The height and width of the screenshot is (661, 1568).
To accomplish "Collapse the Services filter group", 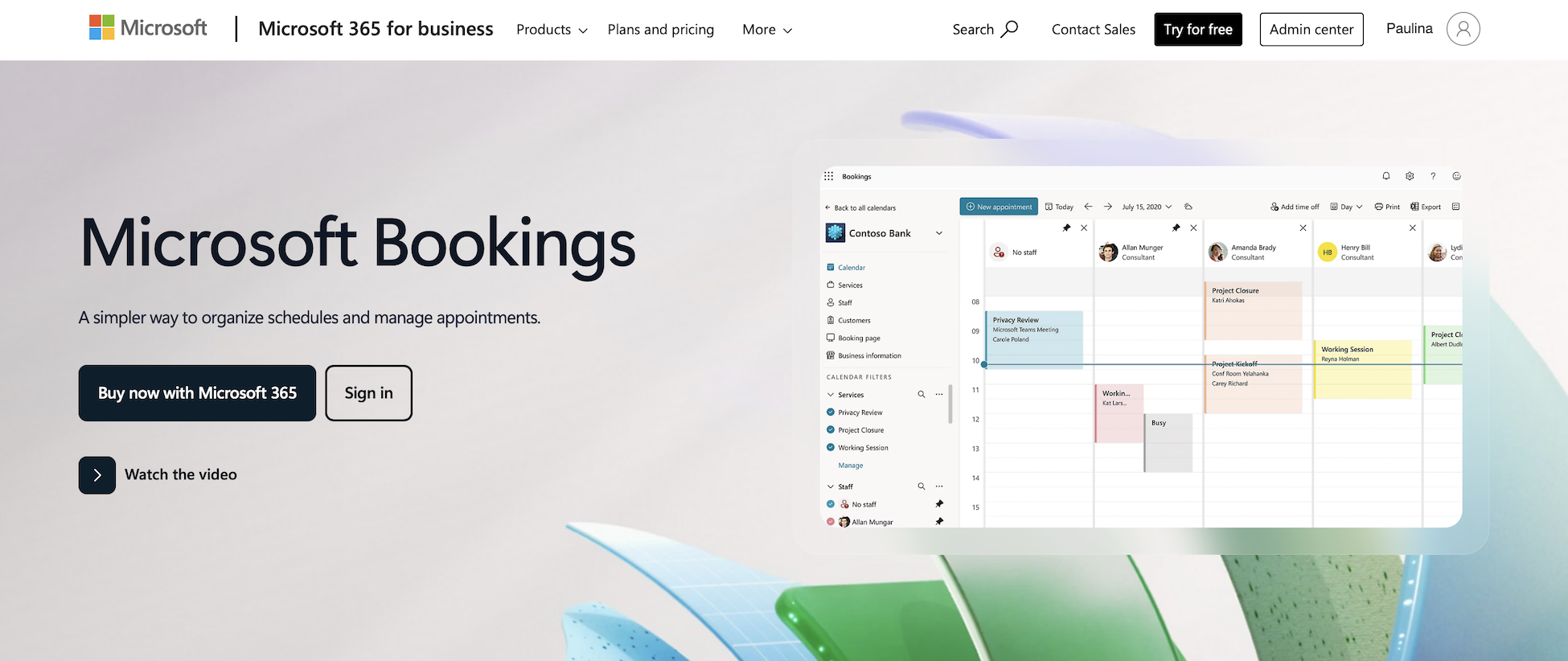I will [831, 395].
